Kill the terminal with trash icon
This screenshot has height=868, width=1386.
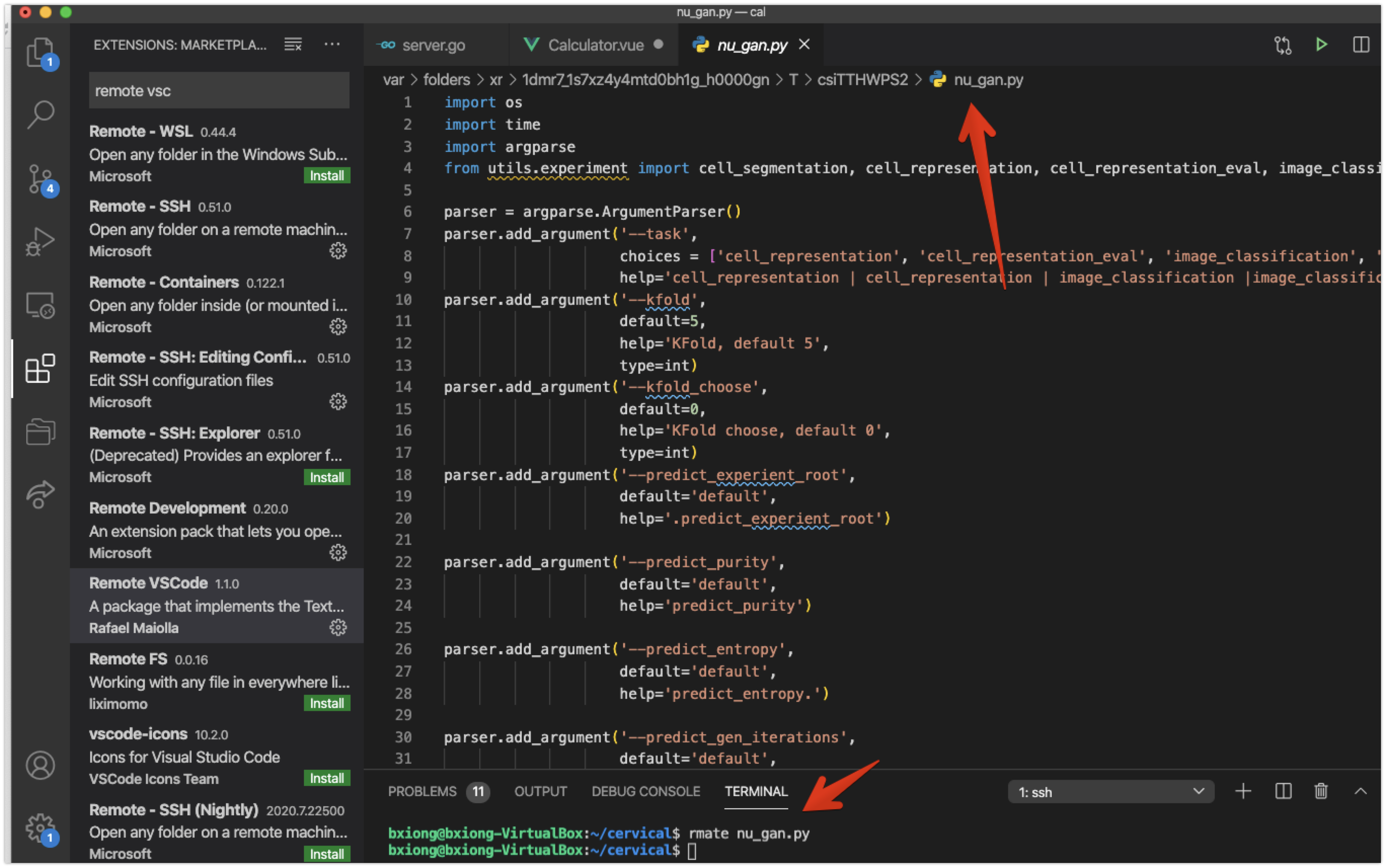coord(1321,792)
